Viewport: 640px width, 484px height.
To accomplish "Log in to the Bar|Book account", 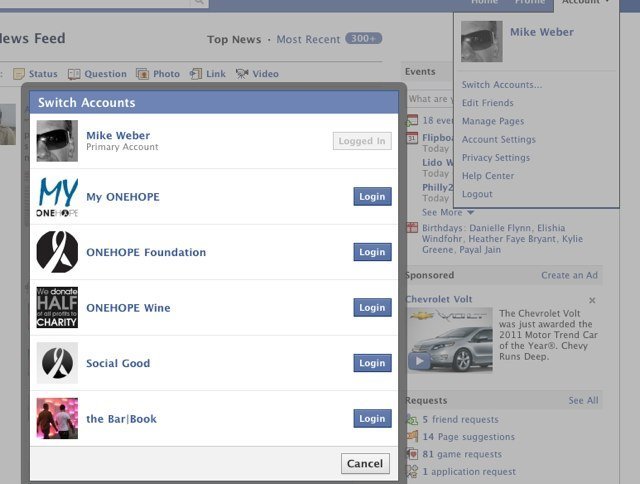I will tap(372, 419).
